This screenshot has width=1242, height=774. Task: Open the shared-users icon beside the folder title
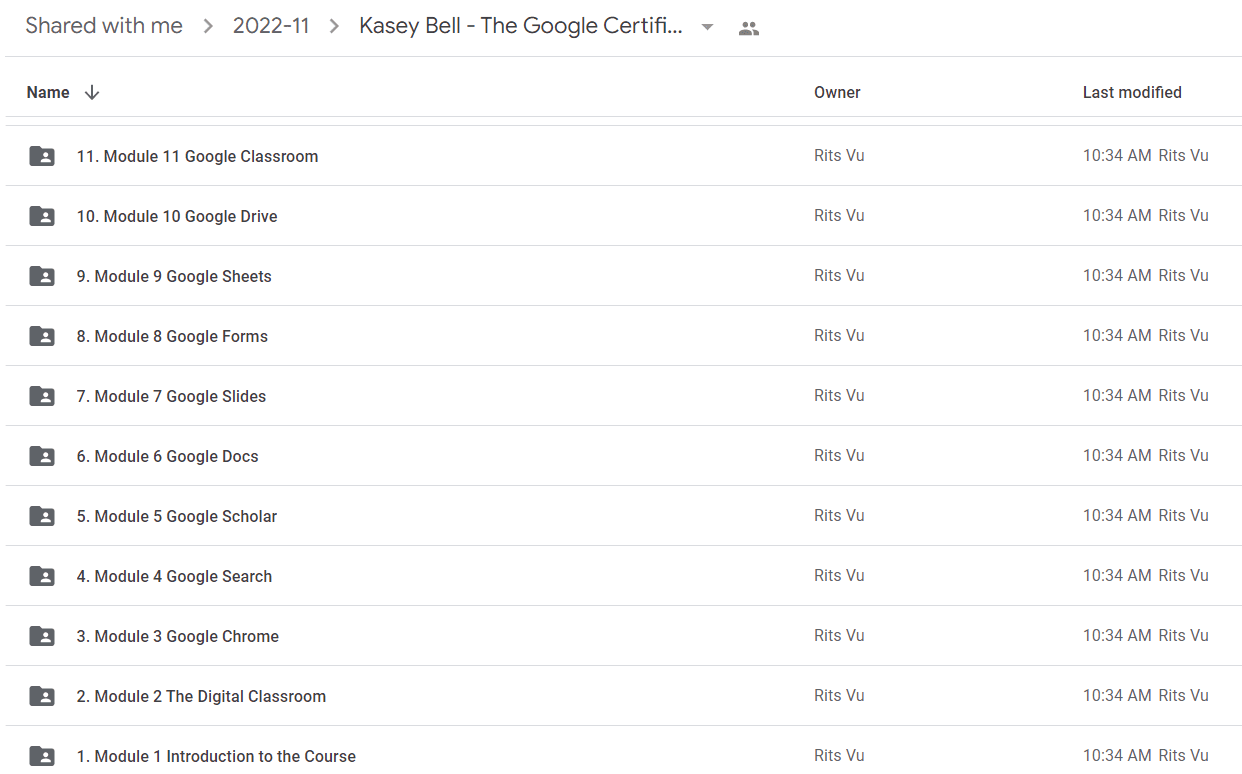[x=748, y=28]
